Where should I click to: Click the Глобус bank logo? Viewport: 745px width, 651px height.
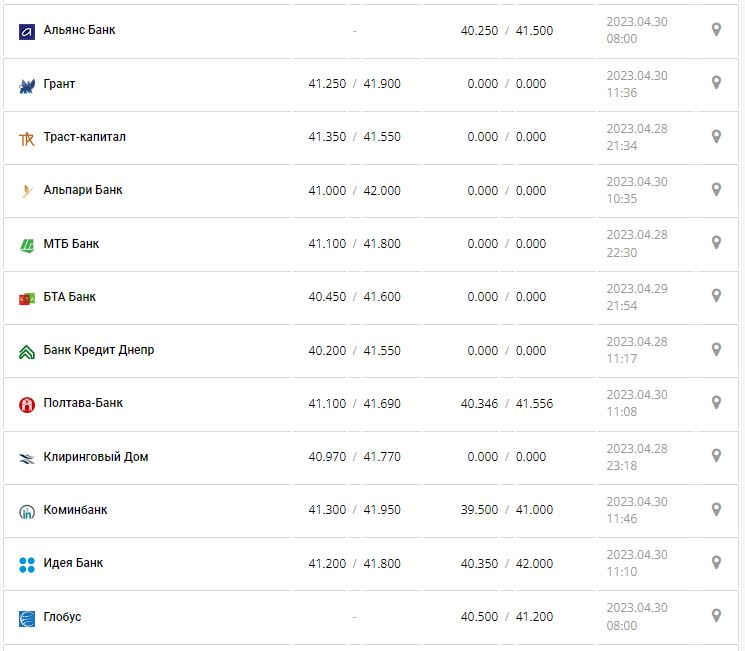(27, 618)
